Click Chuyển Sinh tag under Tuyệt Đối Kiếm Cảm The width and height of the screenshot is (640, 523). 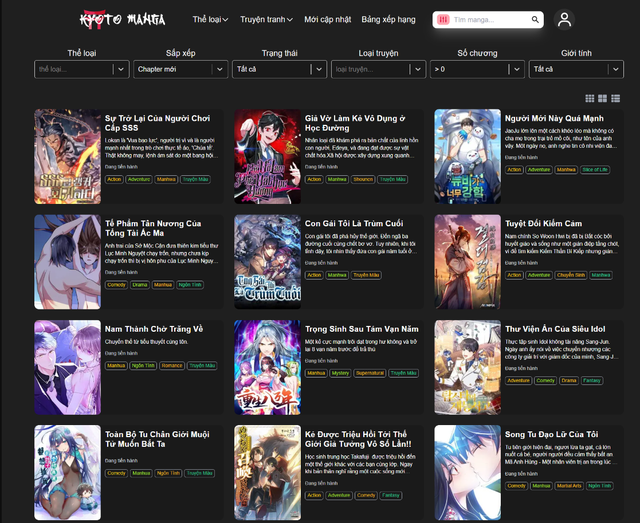571,275
